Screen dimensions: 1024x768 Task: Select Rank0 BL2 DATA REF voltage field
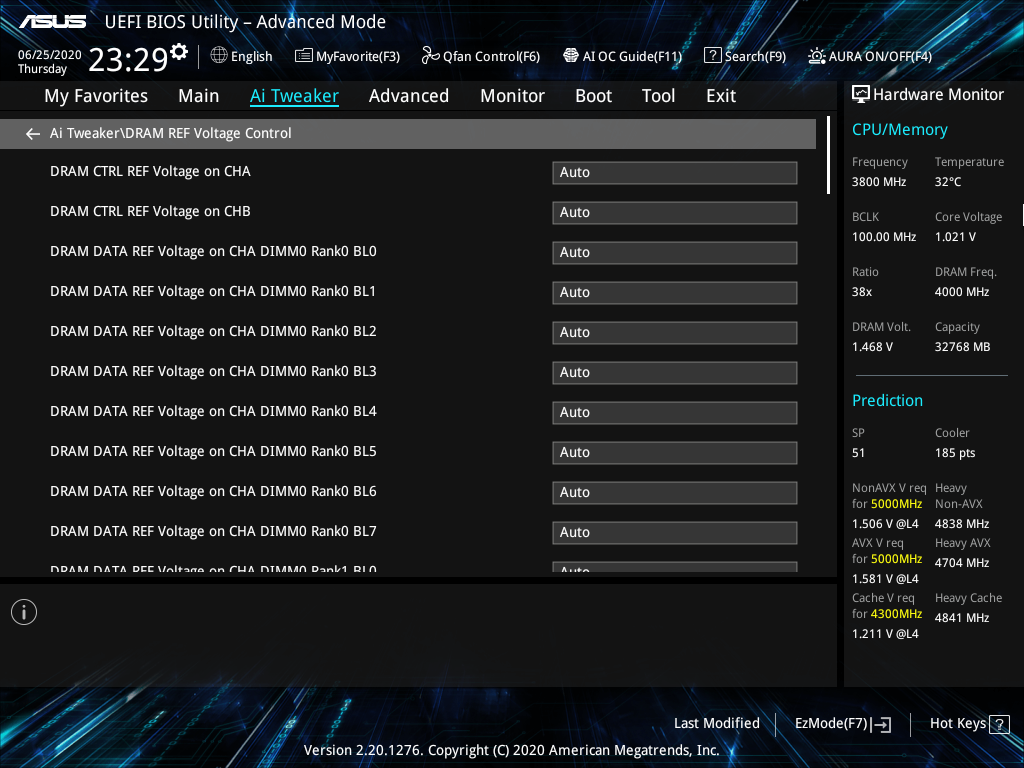pyautogui.click(x=675, y=332)
